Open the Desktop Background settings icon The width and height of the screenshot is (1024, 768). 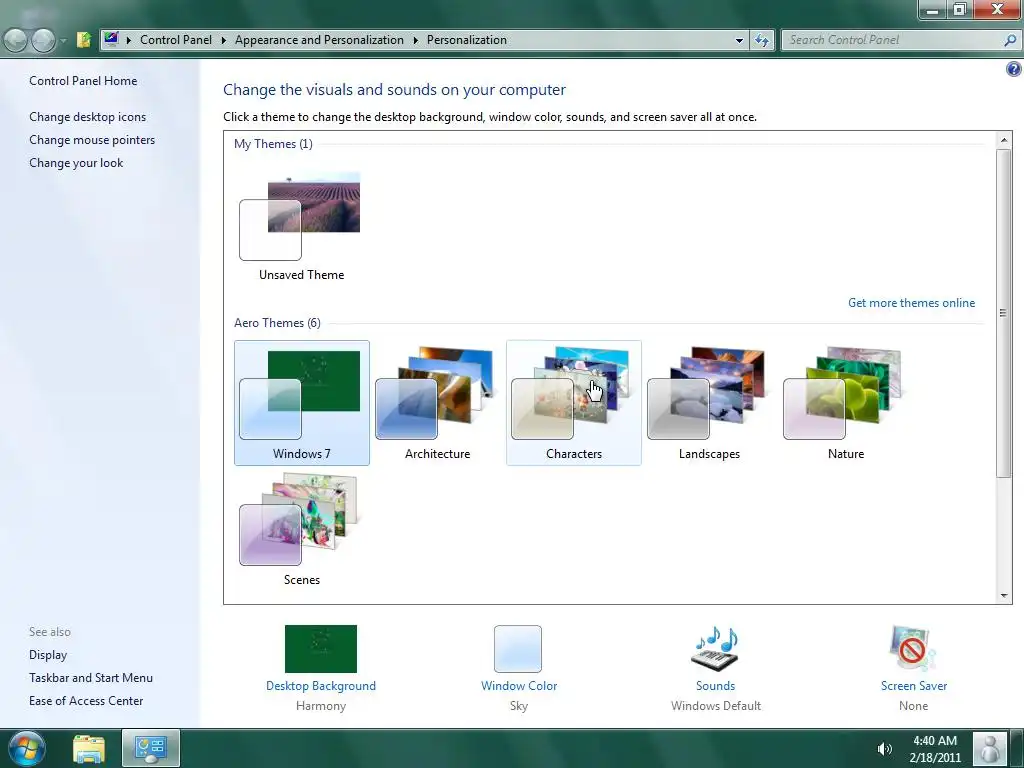tap(321, 648)
